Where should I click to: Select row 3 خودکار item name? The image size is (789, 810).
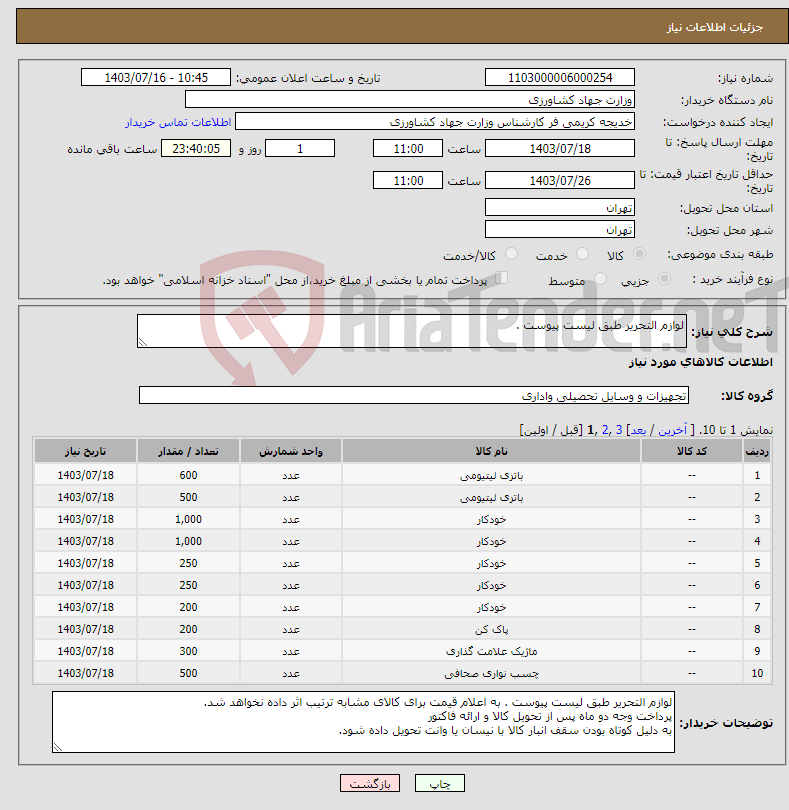click(x=491, y=519)
